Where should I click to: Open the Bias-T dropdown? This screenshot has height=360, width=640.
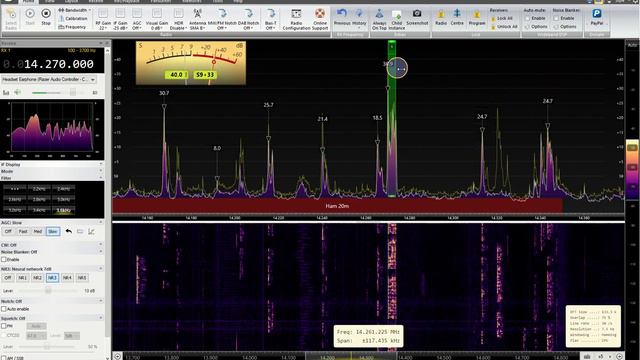tap(270, 19)
